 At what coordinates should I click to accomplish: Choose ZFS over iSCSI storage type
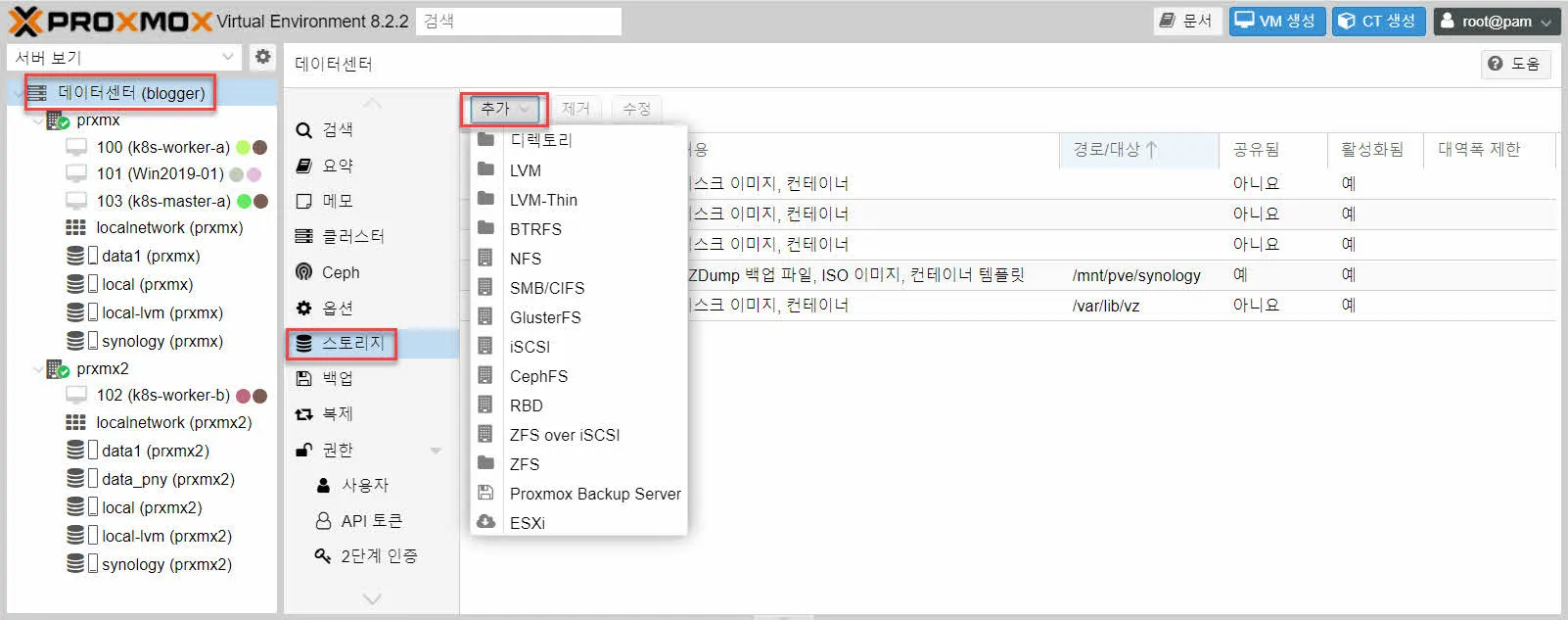[578, 435]
